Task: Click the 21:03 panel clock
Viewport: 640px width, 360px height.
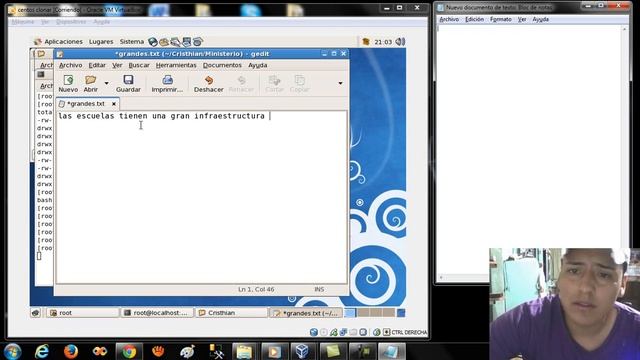Action: click(x=383, y=42)
